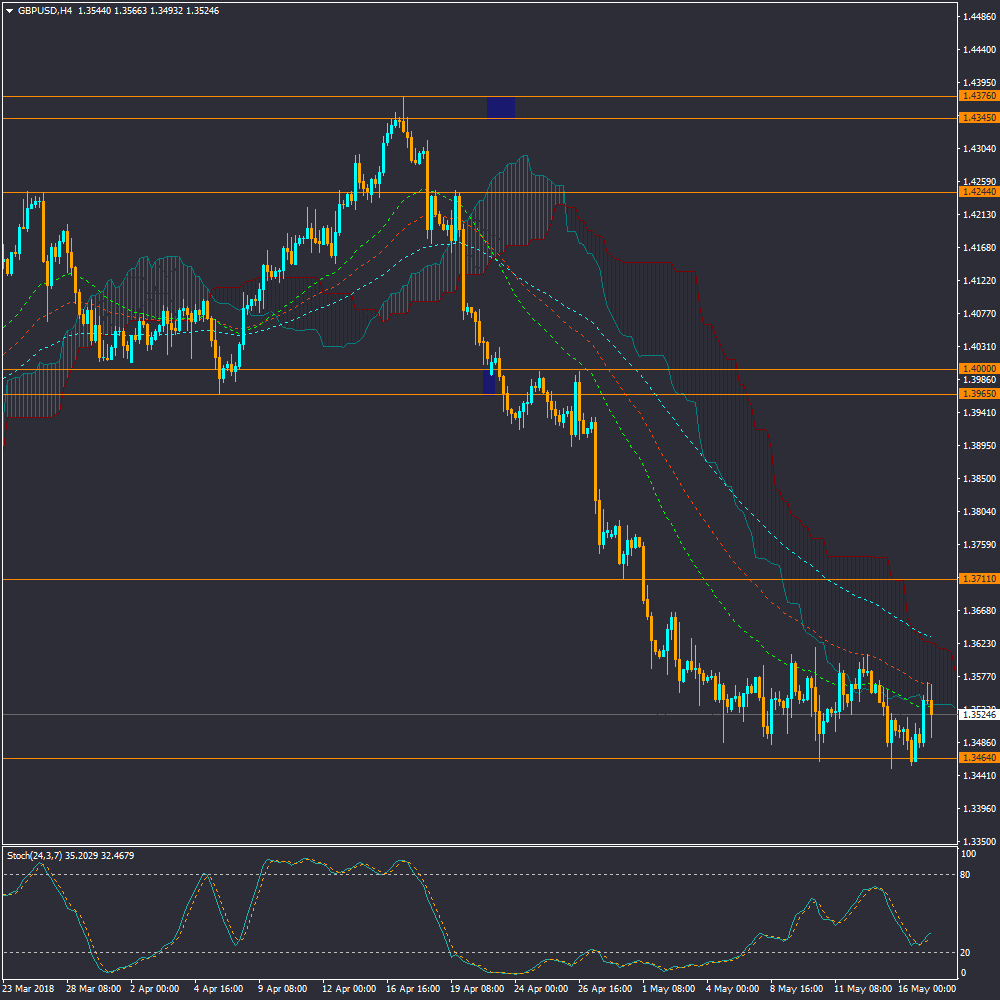Click the 1.44860 label on the price axis

pyautogui.click(x=976, y=16)
